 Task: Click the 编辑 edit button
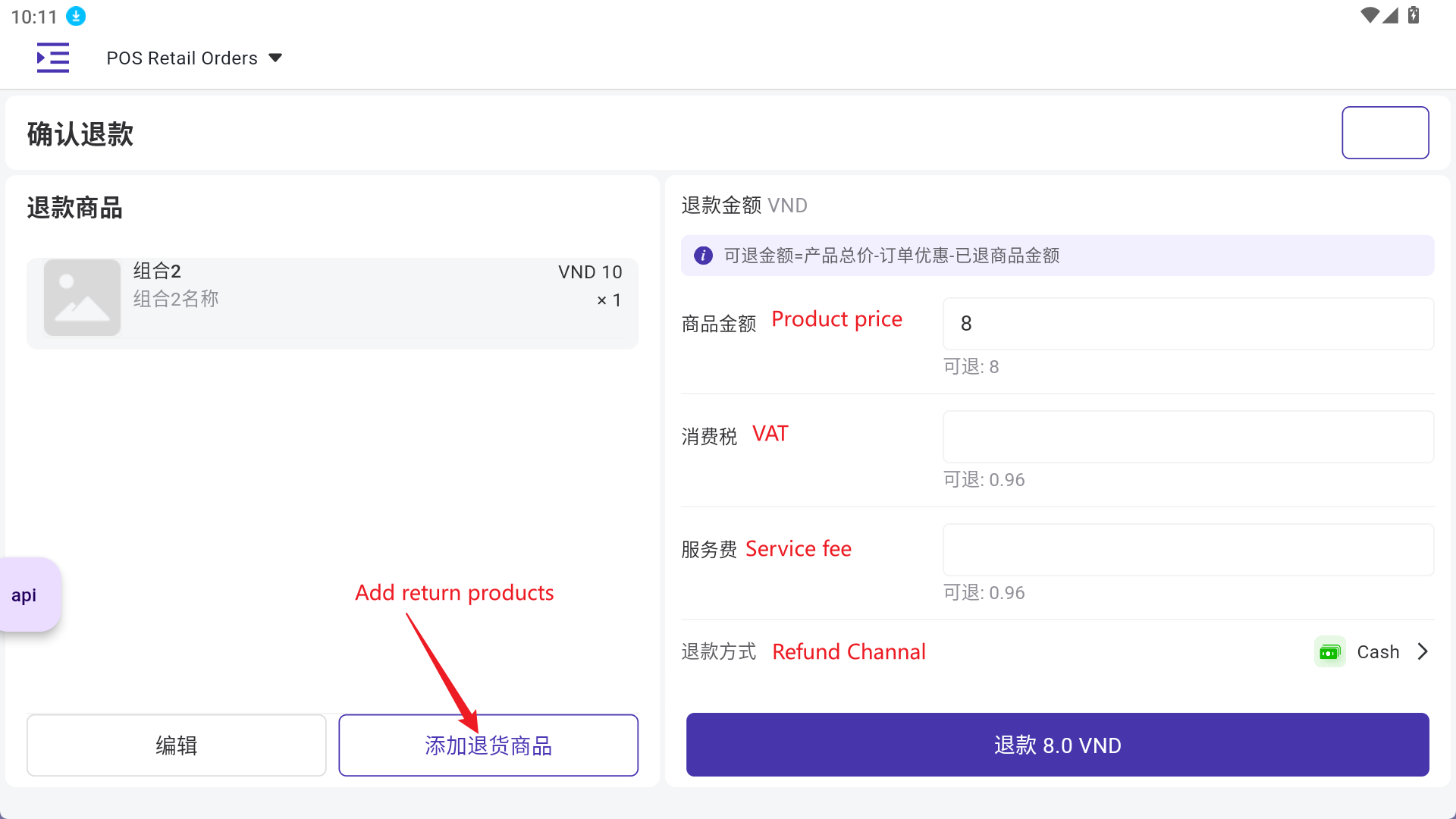[177, 745]
